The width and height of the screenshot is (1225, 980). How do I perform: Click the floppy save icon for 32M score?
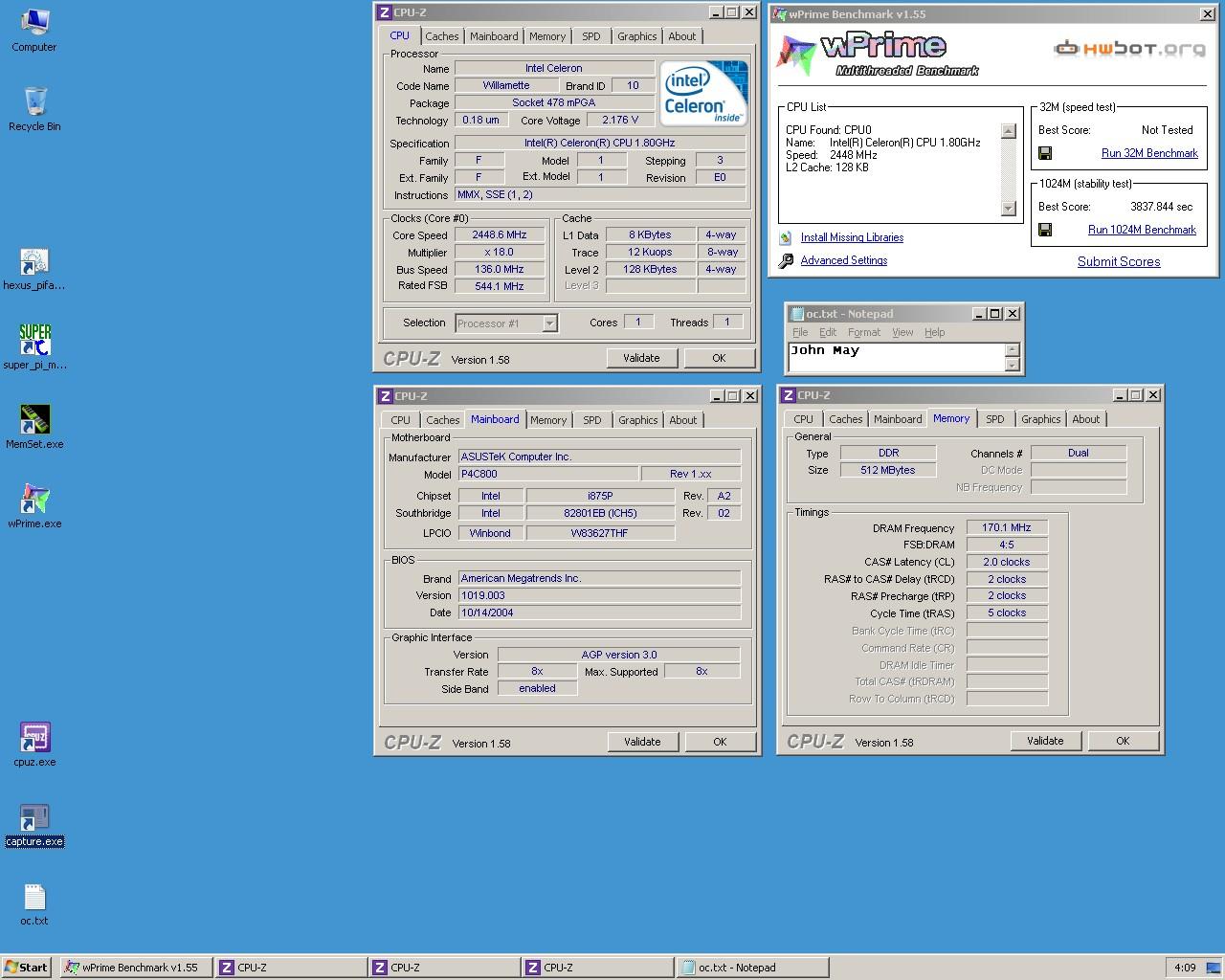(1045, 153)
